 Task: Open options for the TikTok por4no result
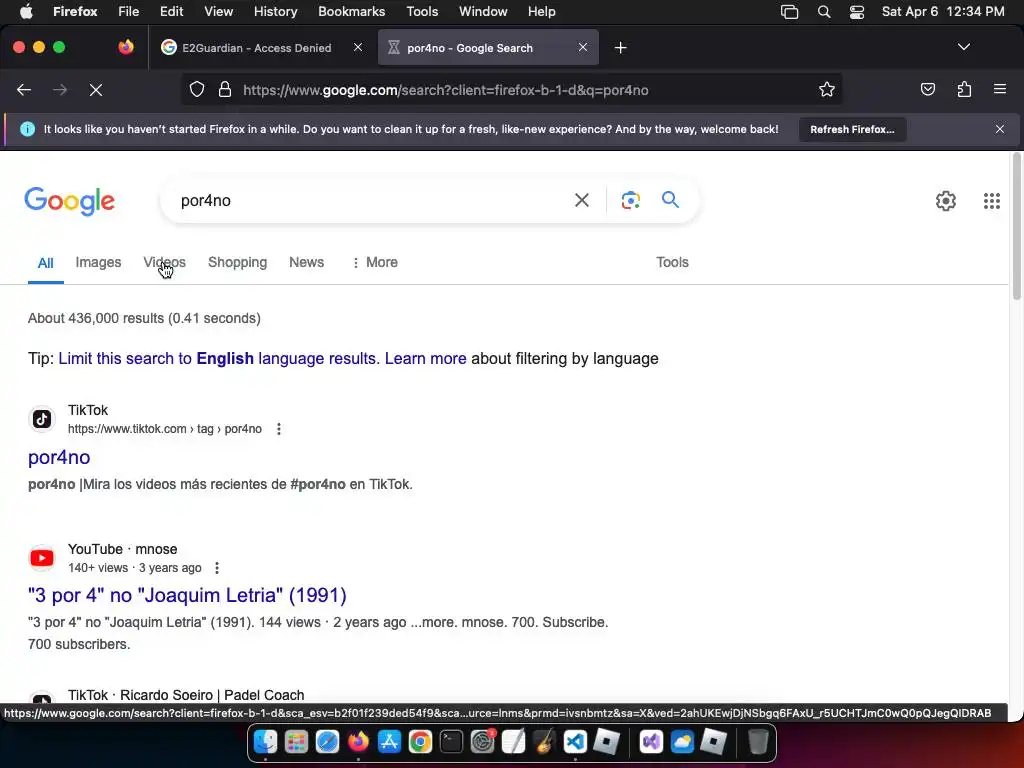[x=279, y=429]
